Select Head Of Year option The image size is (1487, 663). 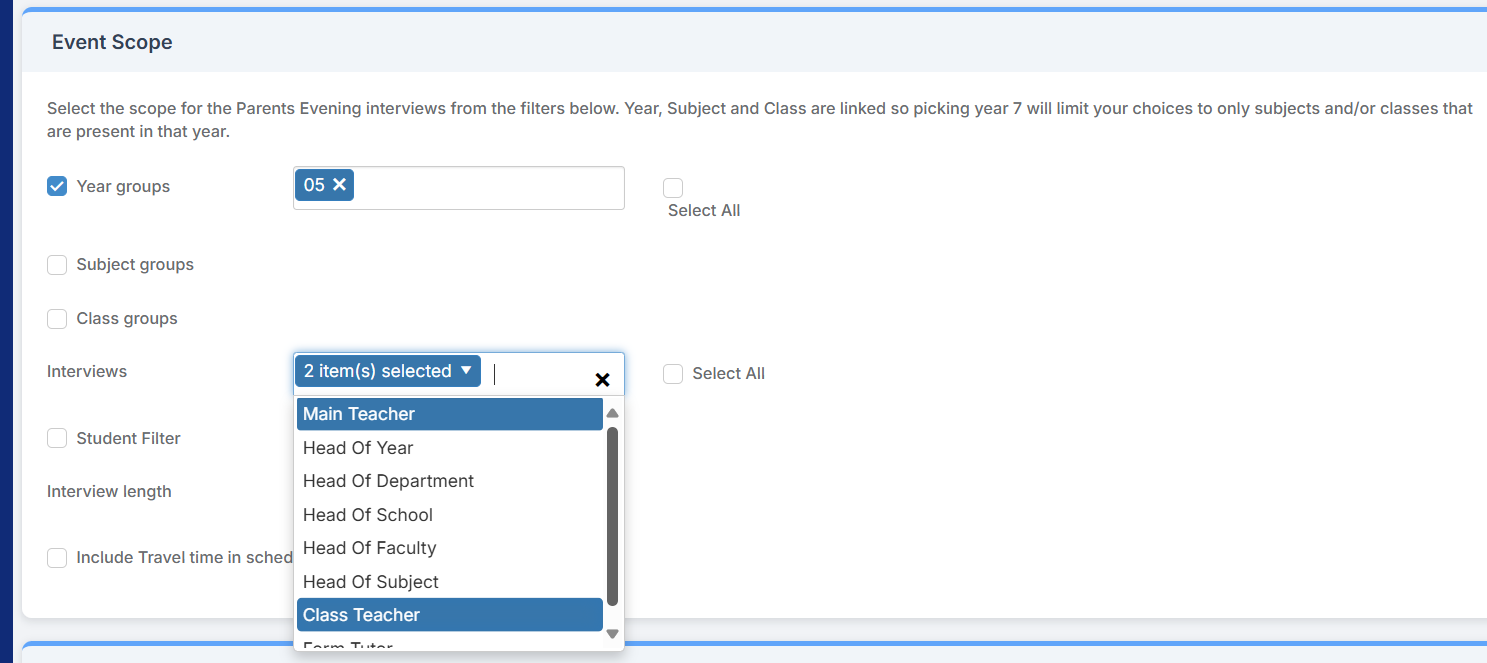tap(449, 448)
